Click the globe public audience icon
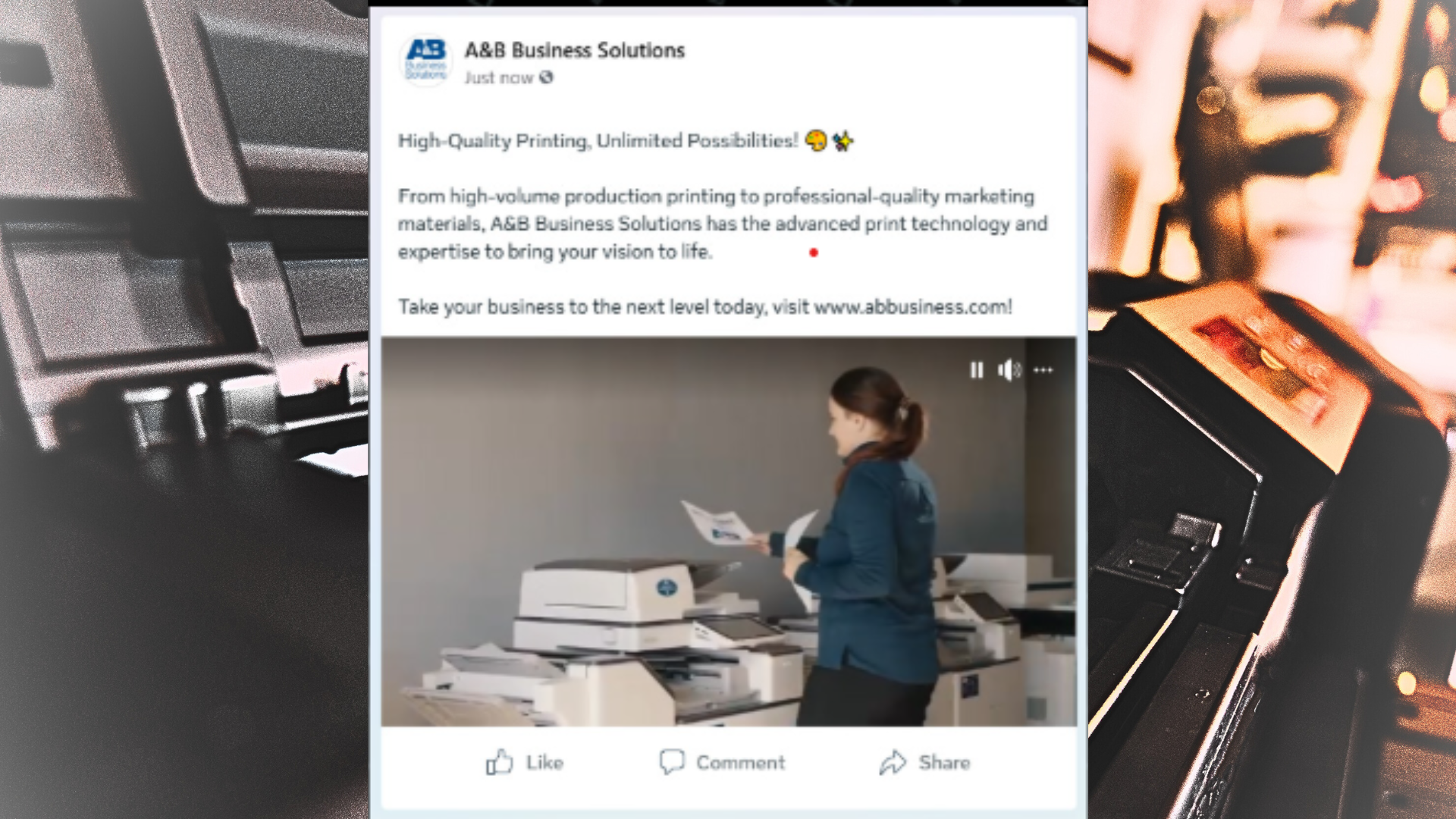The height and width of the screenshot is (819, 1456). point(546,77)
